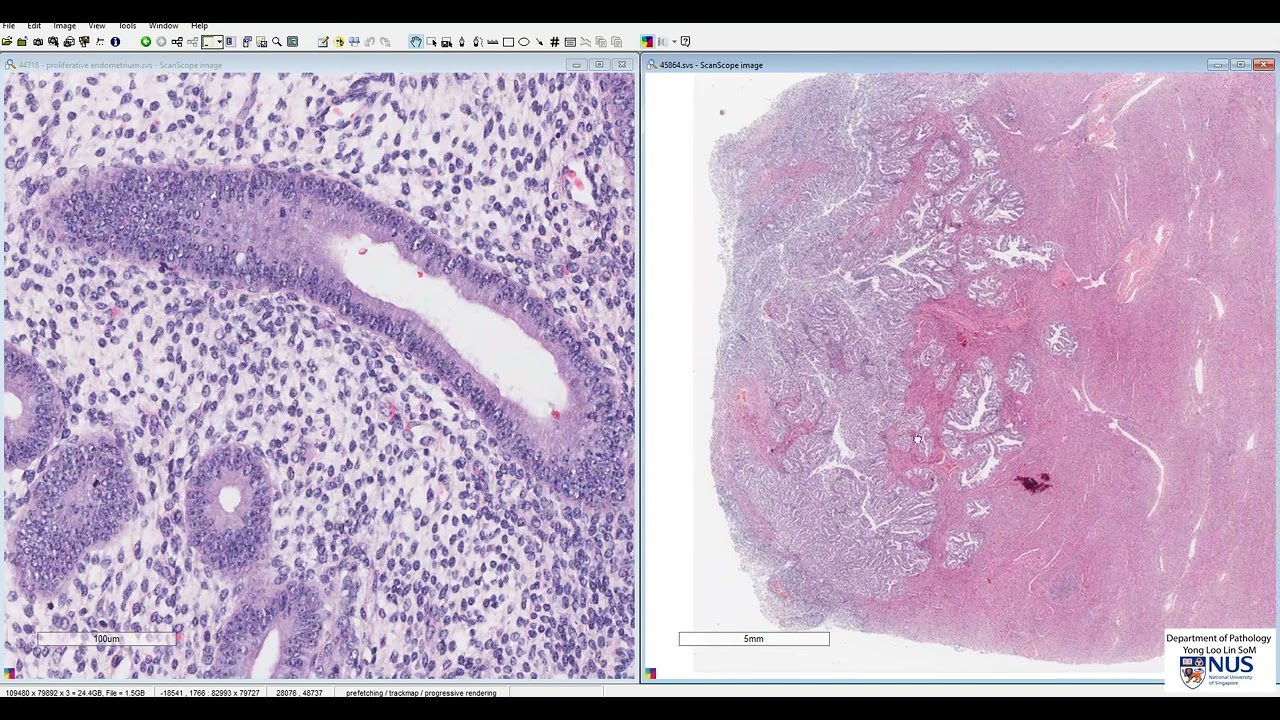Select the ellipse annotation tool
The image size is (1280, 720).
click(x=523, y=42)
